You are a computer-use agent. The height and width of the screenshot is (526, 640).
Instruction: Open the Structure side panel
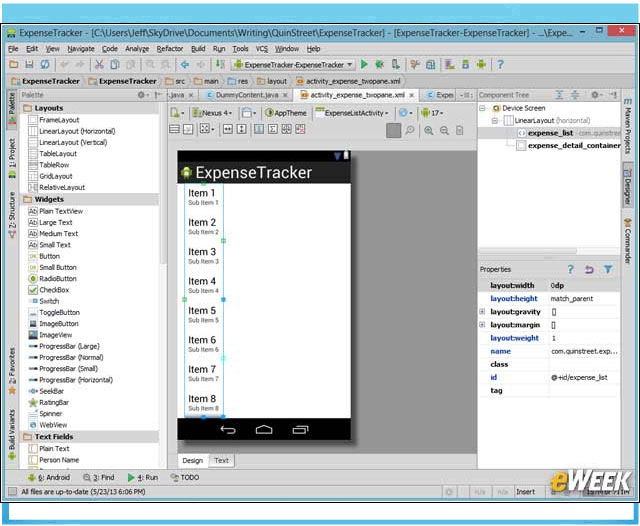tap(12, 215)
